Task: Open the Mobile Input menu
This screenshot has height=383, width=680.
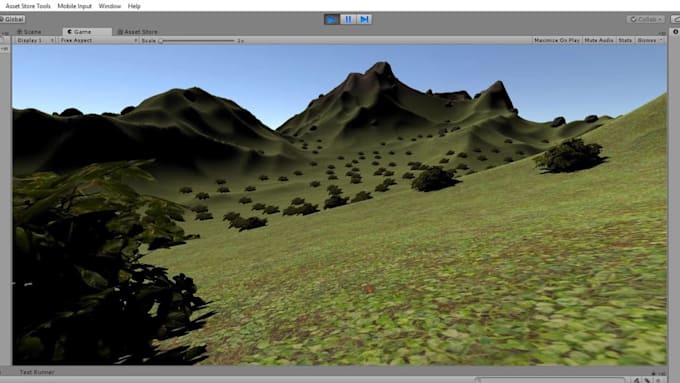Action: pyautogui.click(x=75, y=6)
